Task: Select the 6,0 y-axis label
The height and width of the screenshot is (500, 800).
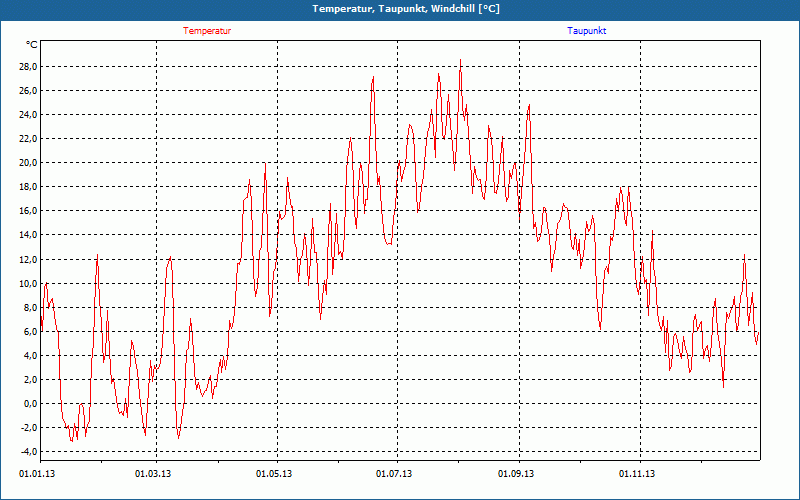Action: [30, 331]
